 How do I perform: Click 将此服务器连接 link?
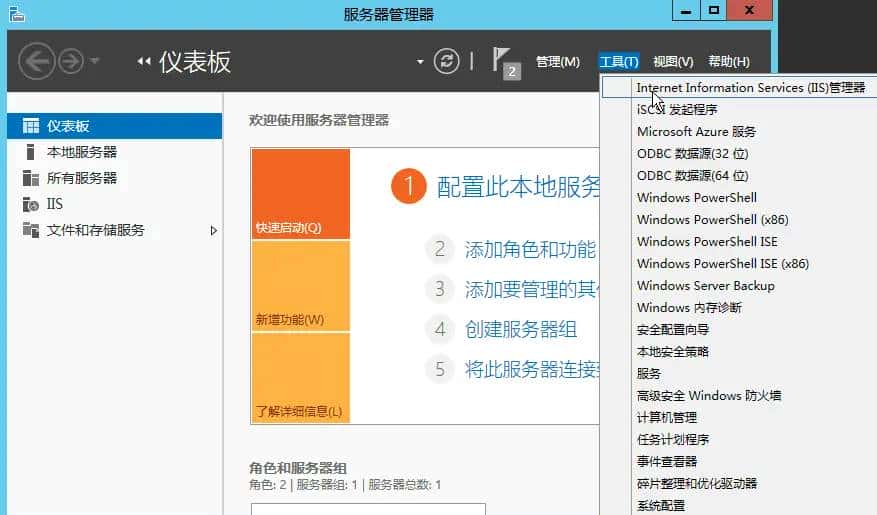(x=531, y=370)
